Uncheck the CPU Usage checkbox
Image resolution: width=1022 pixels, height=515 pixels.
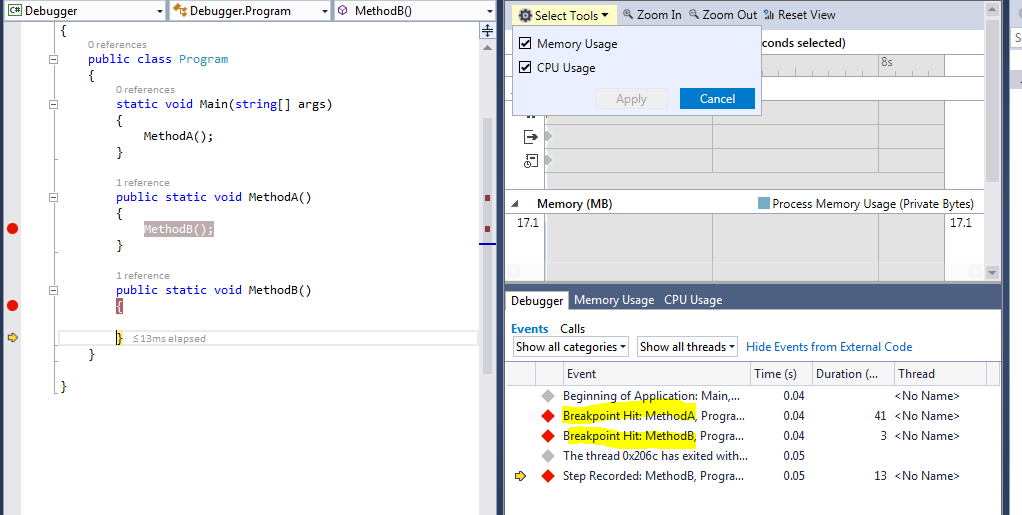(525, 67)
